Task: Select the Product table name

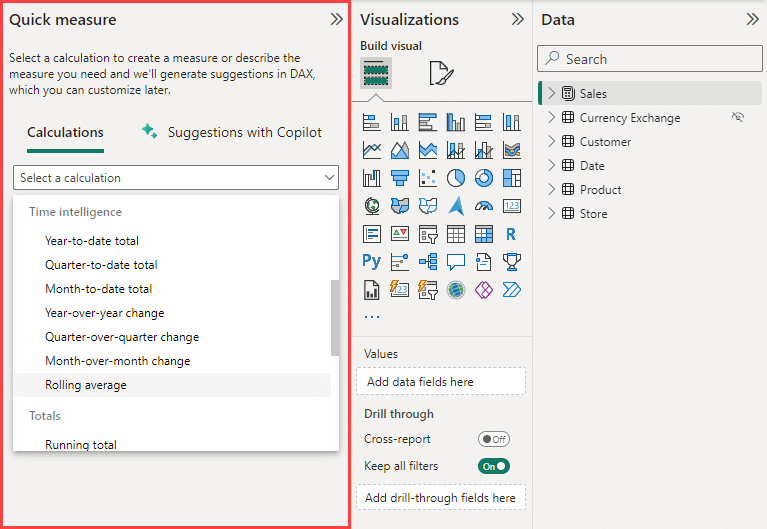Action: point(601,190)
